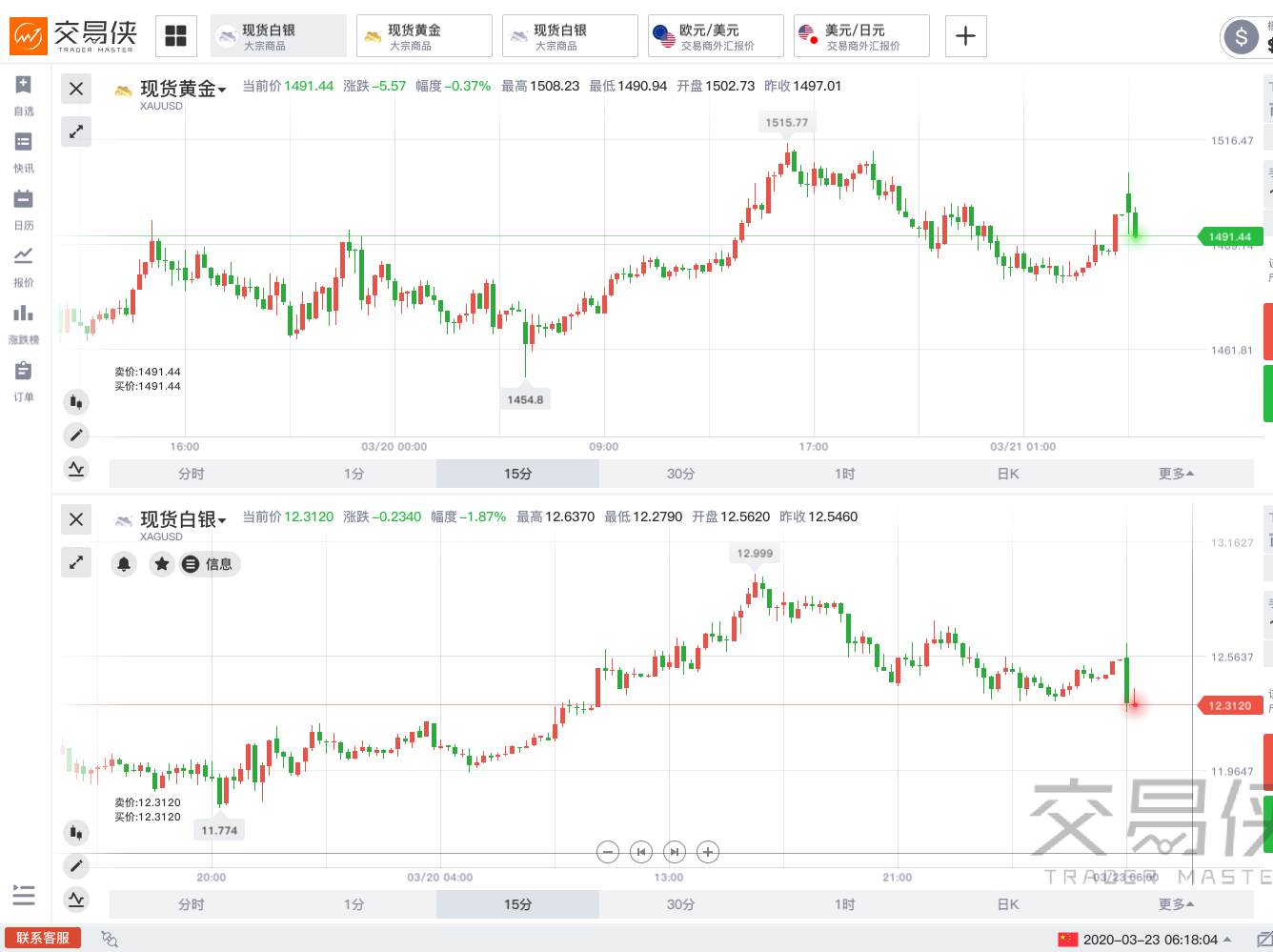Viewport: 1273px width, 952px height.
Task: Select 30分 timeframe on gold chart
Action: [680, 474]
